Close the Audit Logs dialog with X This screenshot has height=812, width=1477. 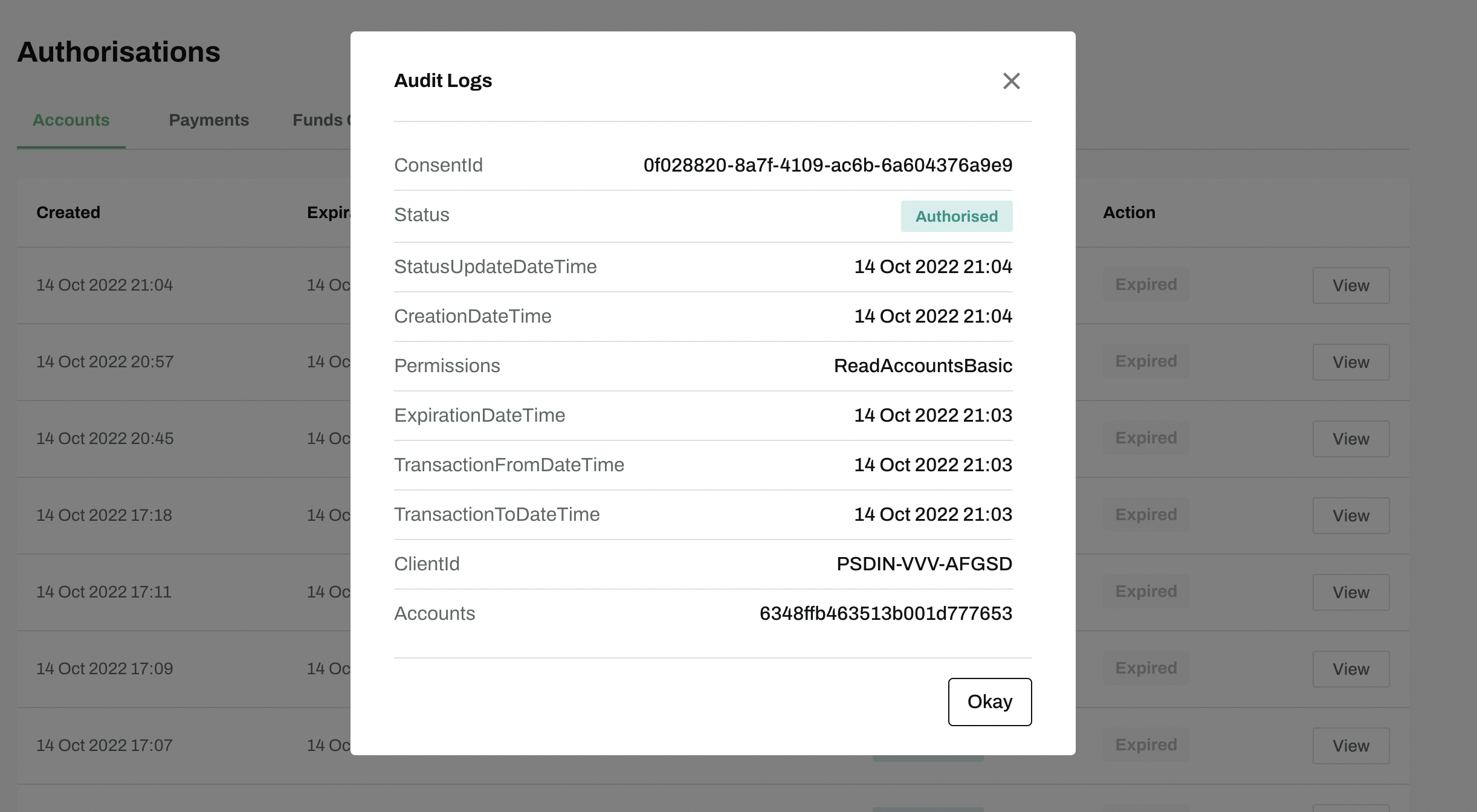[x=1011, y=81]
